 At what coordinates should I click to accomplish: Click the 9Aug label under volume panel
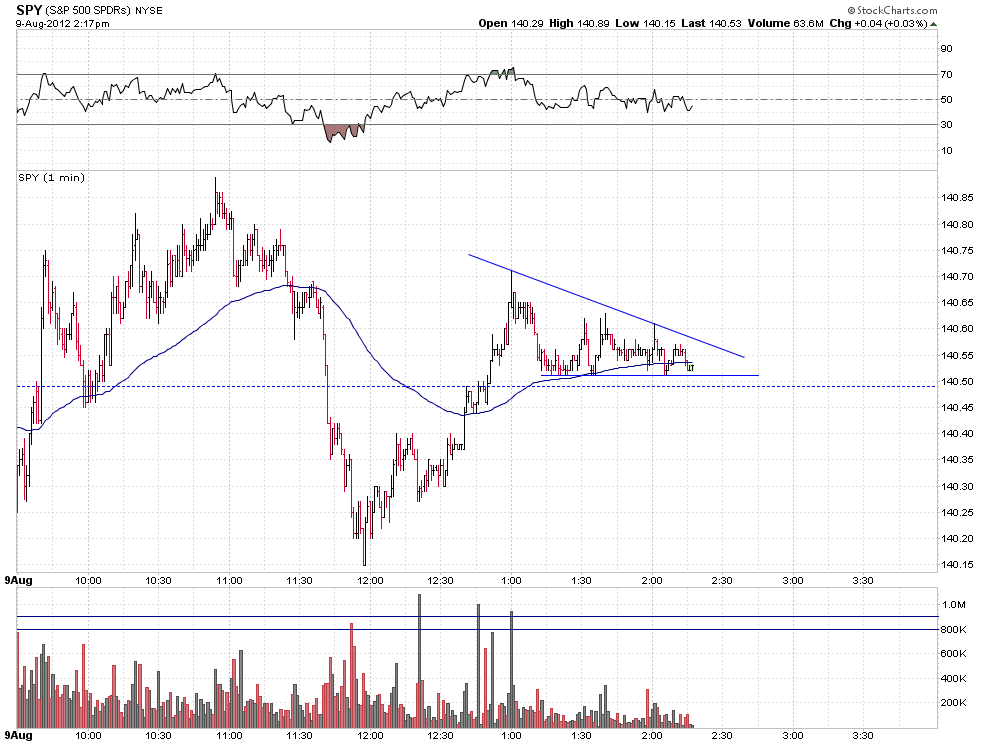[x=18, y=735]
